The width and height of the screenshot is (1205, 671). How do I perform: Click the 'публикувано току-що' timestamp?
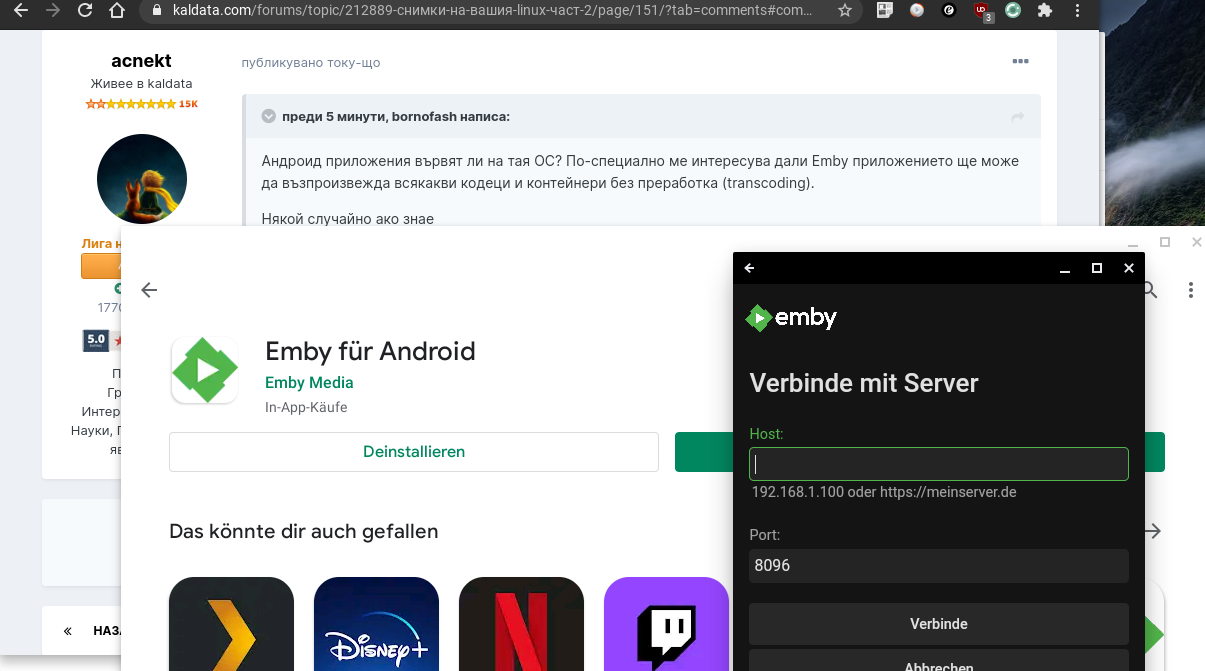point(310,62)
